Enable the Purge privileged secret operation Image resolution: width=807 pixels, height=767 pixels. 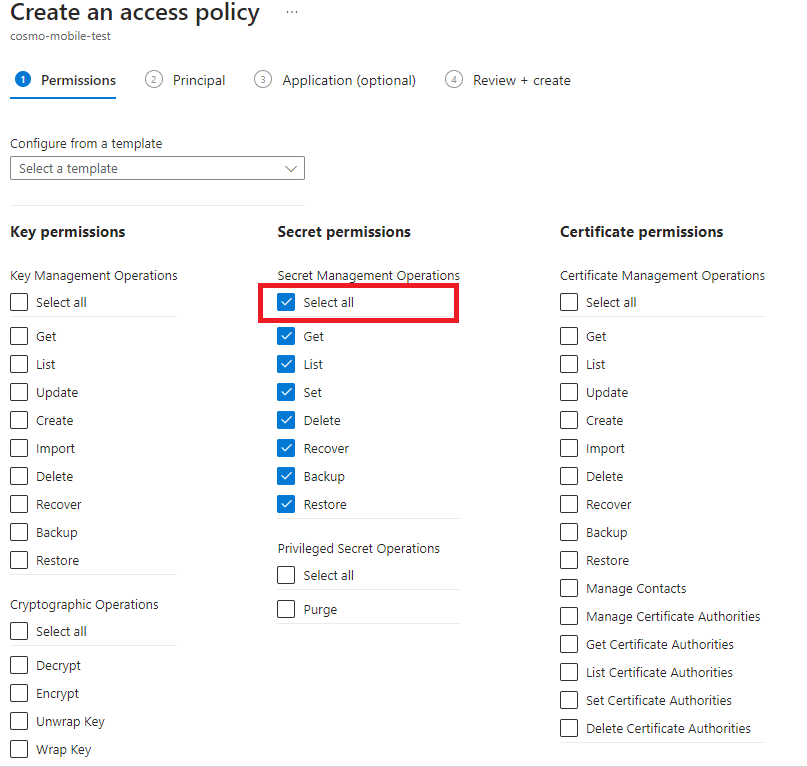point(285,609)
